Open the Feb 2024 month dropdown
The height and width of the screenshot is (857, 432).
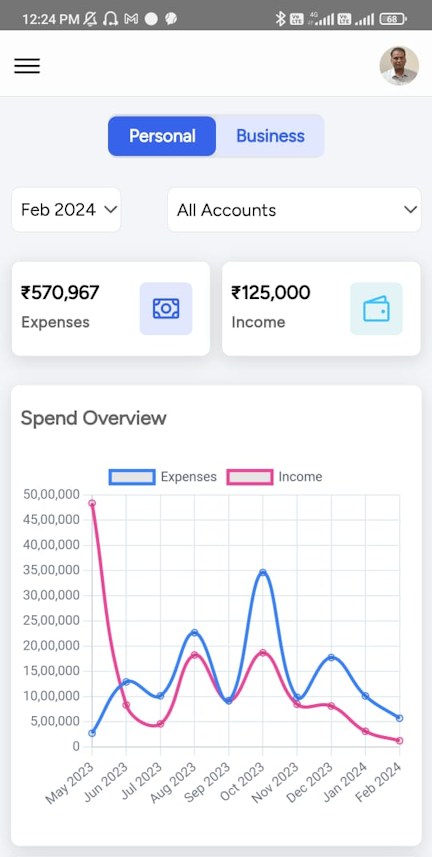(x=66, y=209)
